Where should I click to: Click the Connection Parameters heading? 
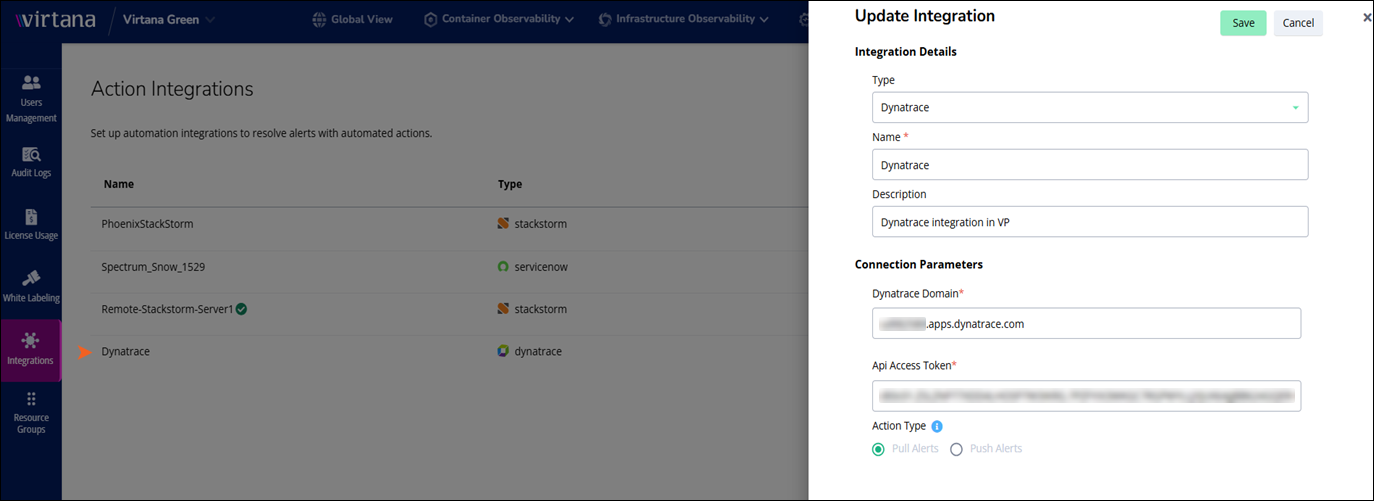pyautogui.click(x=919, y=265)
